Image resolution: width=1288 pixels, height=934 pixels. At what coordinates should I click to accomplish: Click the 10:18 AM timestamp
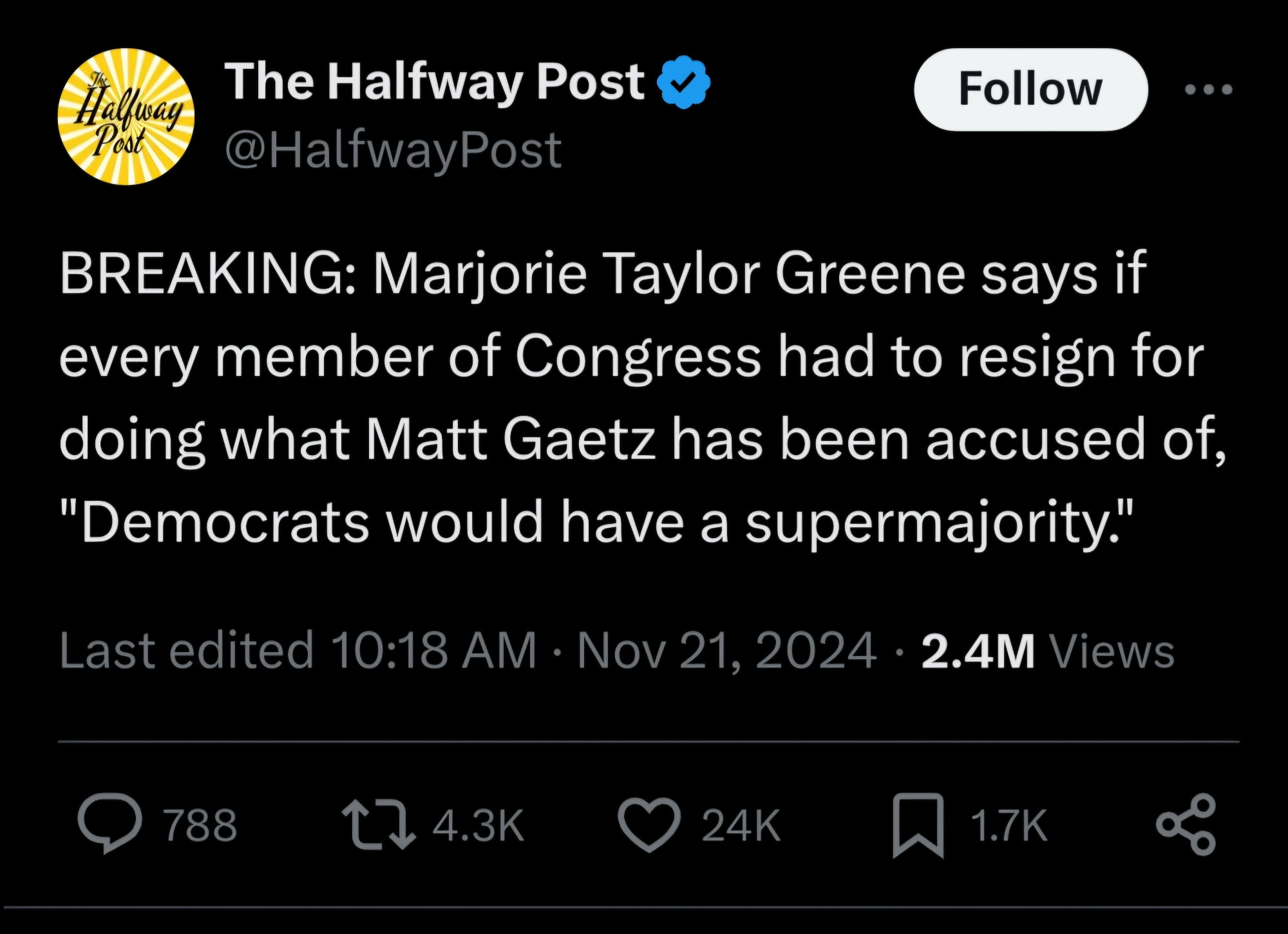click(x=433, y=651)
